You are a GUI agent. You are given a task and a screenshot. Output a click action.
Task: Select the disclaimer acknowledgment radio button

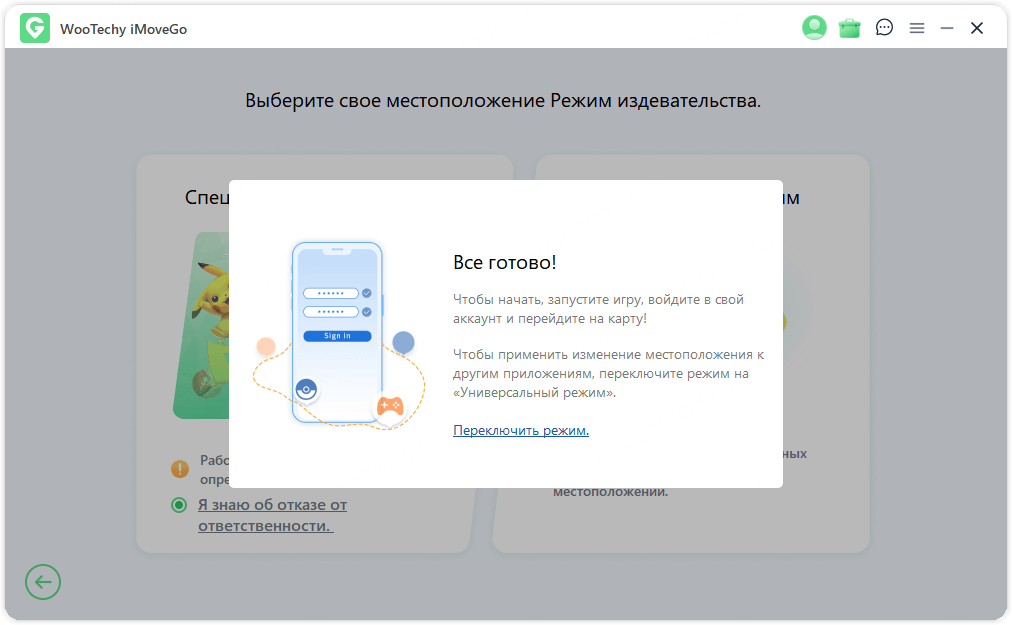tap(178, 504)
